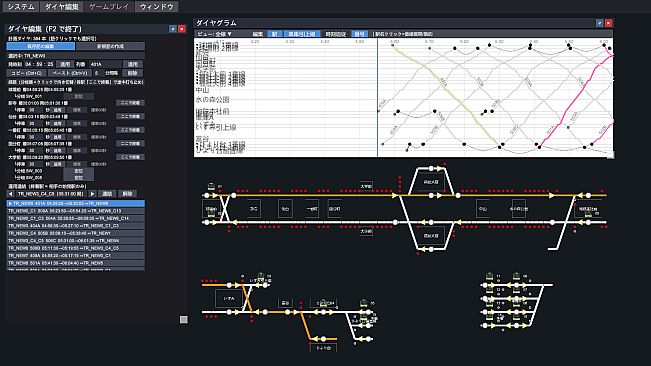Click the triangle marker on the selected TR_NEW9 401A row
Image resolution: width=651 pixels, height=366 pixels.
click(10, 204)
